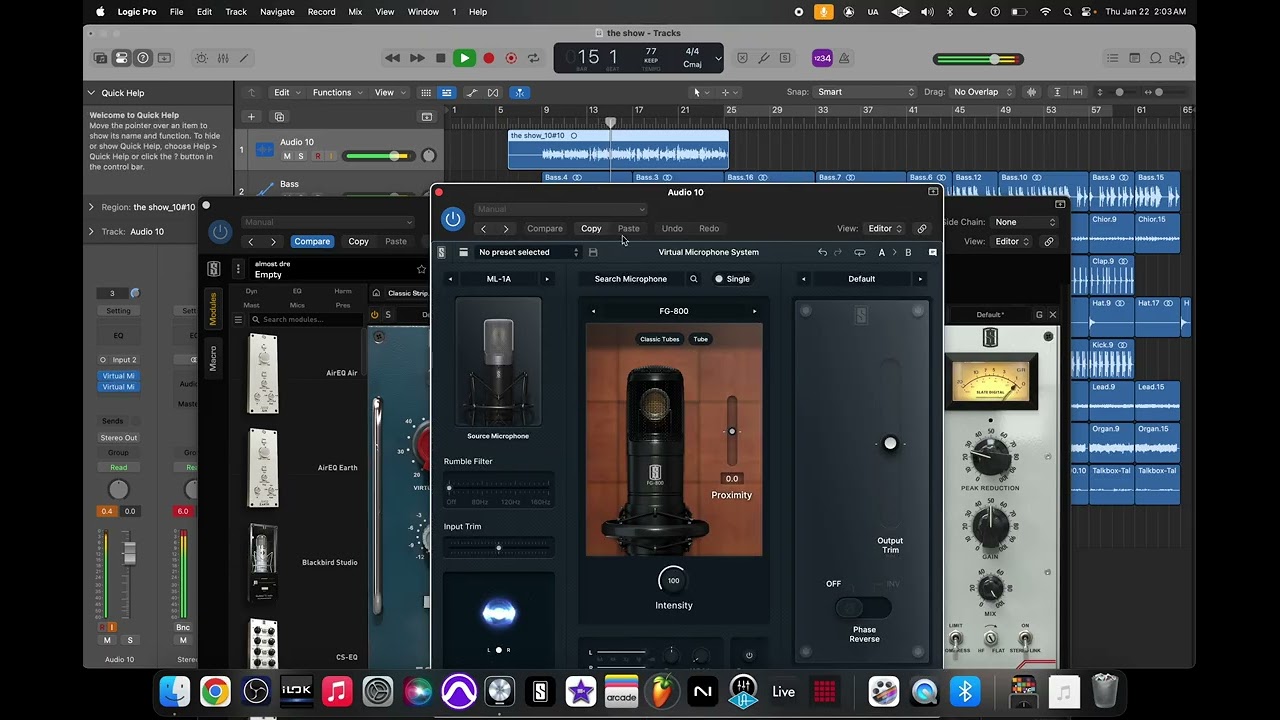This screenshot has width=1280, height=720.
Task: Open the Window menu in the menu bar
Action: point(423,12)
